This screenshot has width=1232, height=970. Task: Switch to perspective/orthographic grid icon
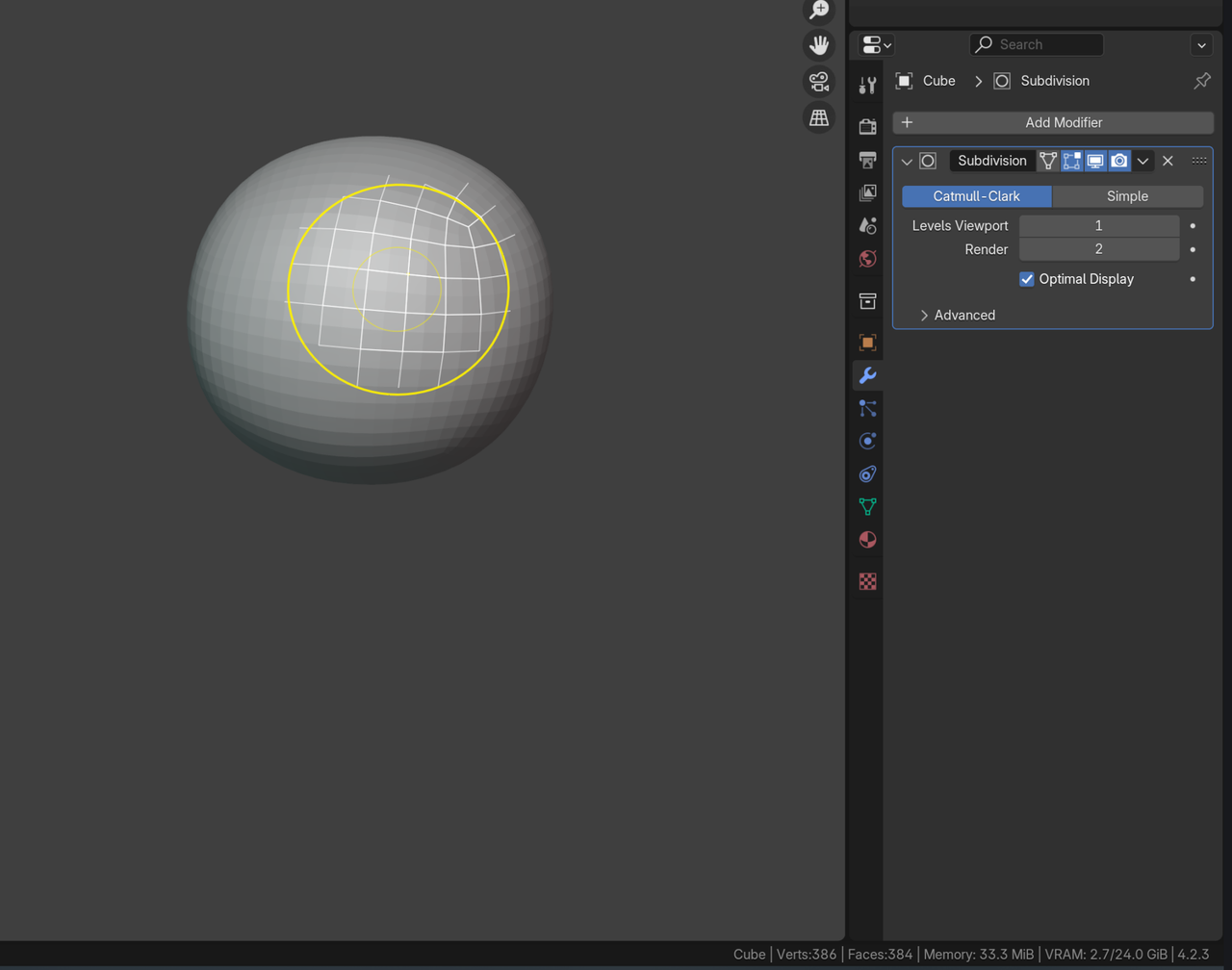click(818, 117)
